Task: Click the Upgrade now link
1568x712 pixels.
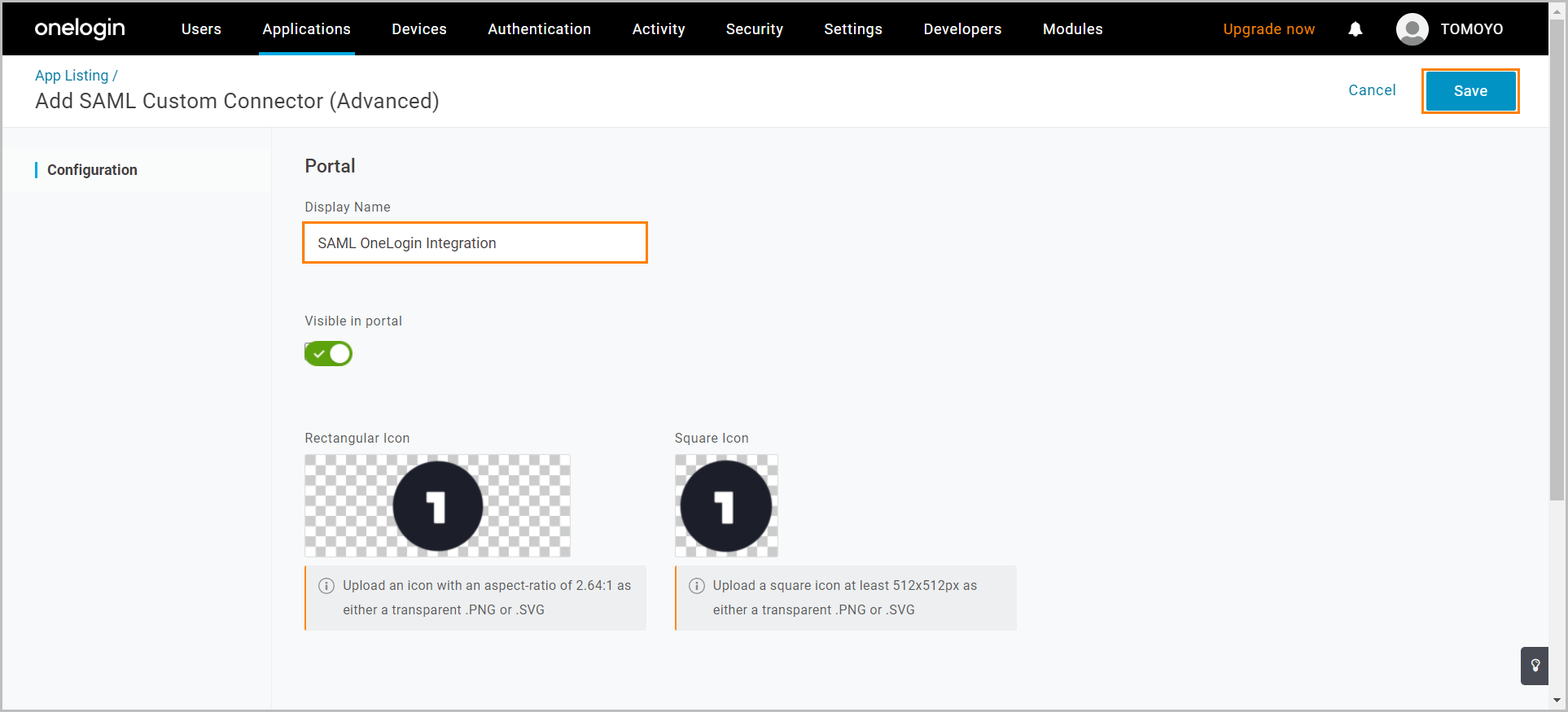Action: [x=1269, y=29]
